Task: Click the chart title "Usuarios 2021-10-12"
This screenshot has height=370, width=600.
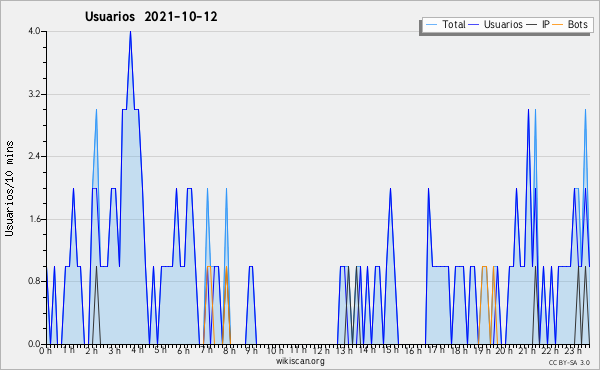Action: [x=151, y=17]
